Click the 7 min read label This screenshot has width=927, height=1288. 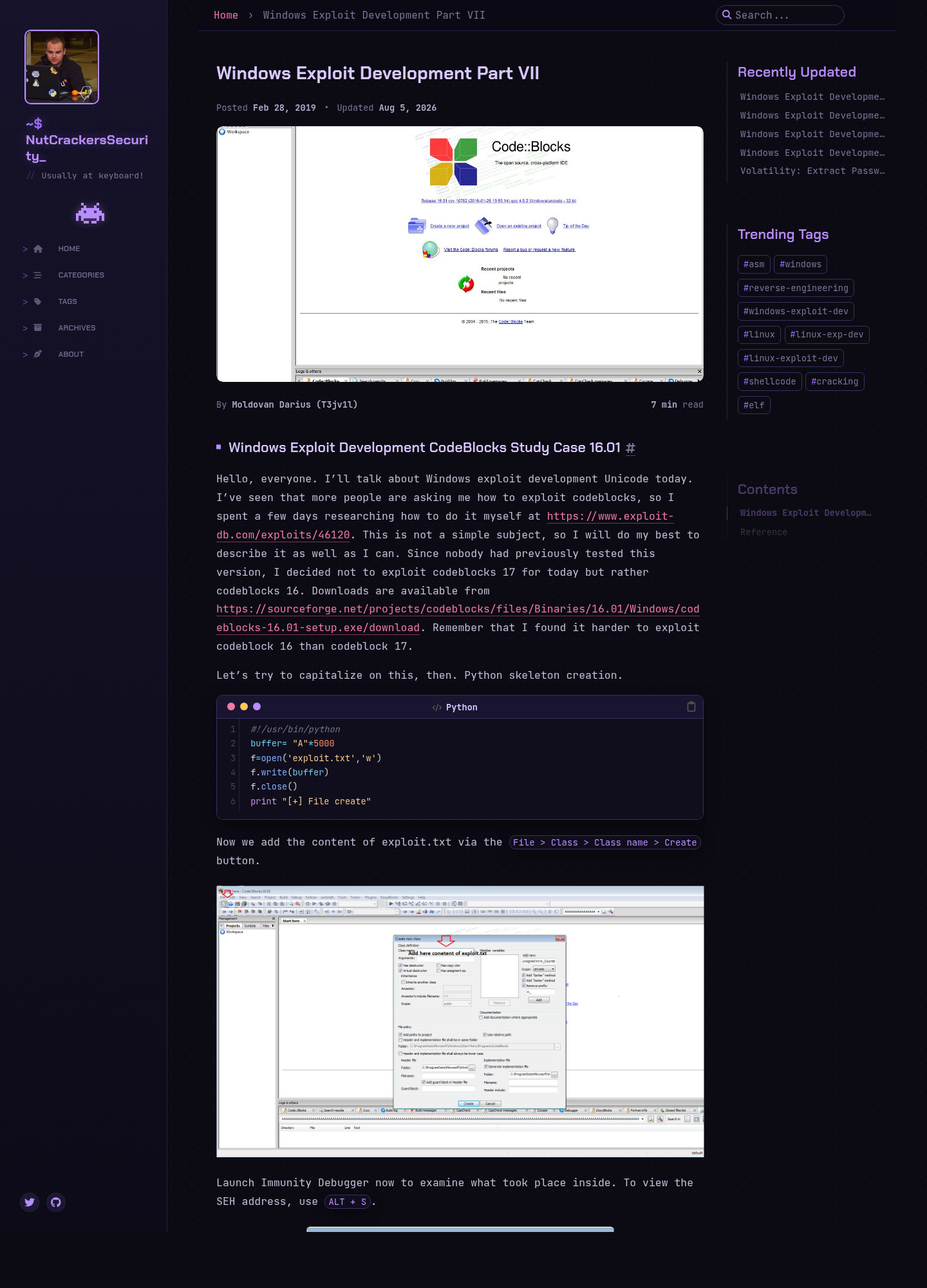point(677,404)
